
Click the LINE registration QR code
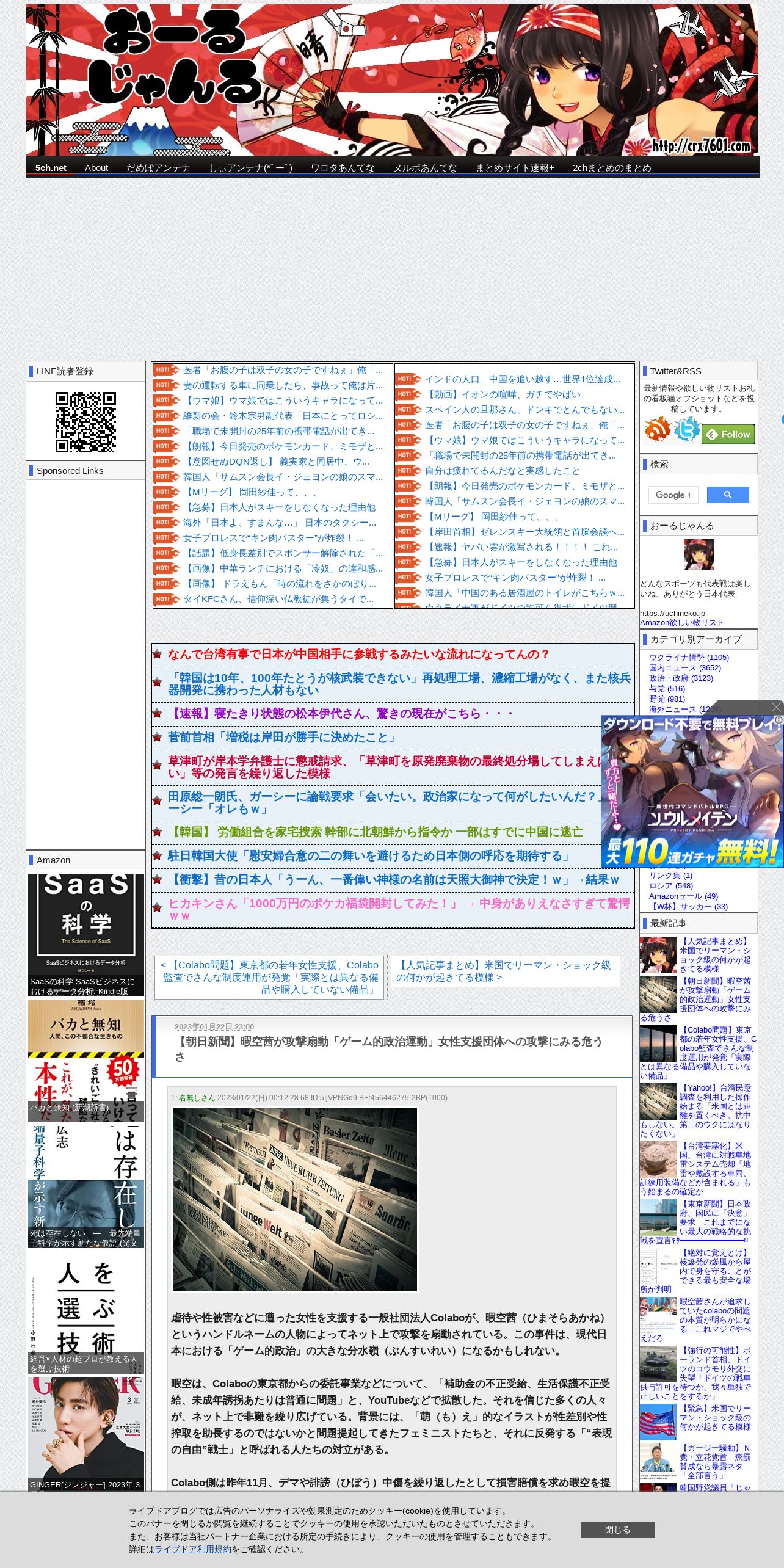tap(86, 422)
